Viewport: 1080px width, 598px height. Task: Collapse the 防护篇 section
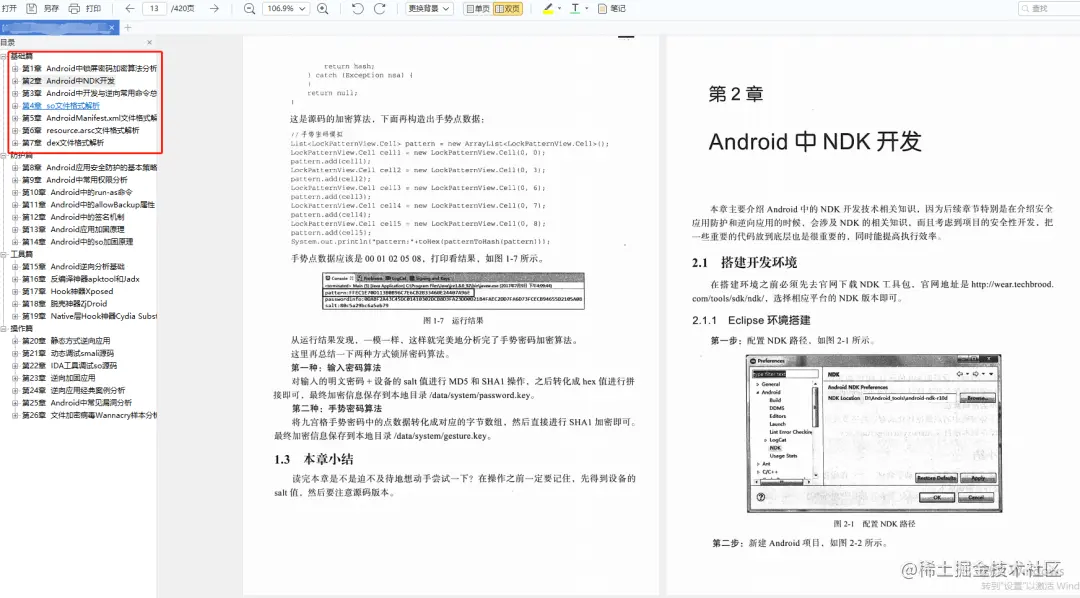pos(3,156)
